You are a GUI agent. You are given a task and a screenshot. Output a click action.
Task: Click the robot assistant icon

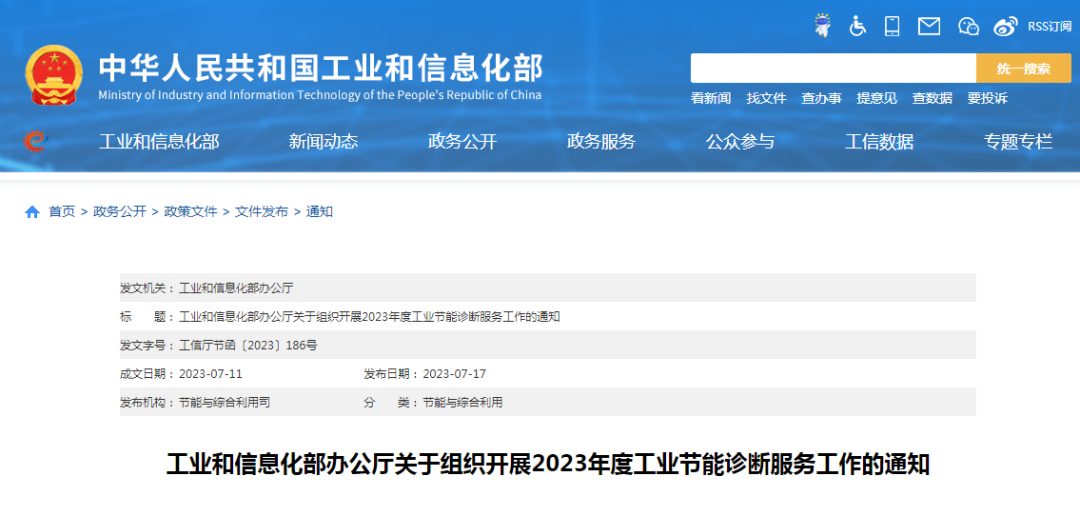[x=822, y=26]
